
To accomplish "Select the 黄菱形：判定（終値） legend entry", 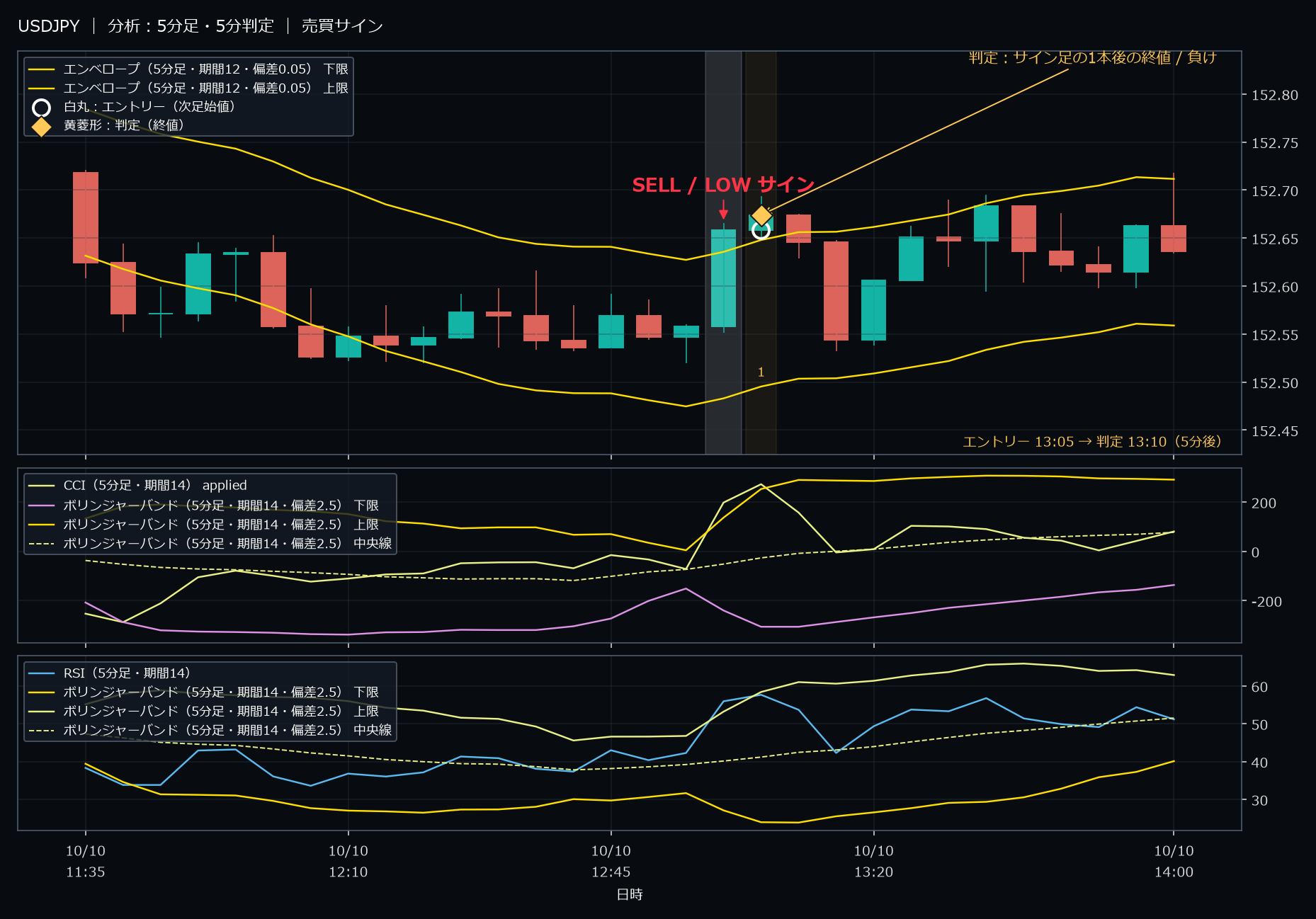I will pyautogui.click(x=109, y=125).
